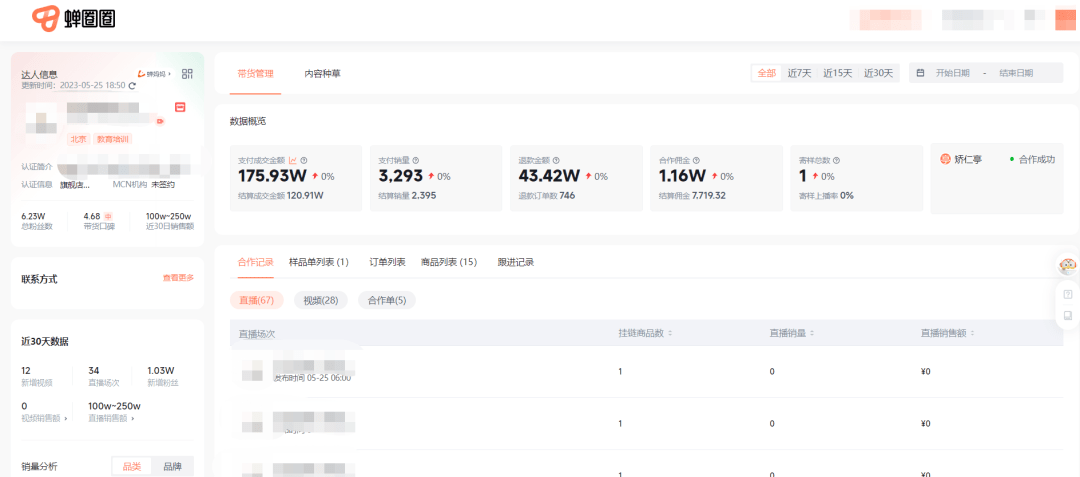Click the 北京 location tag
1080x477 pixels.
click(77, 139)
